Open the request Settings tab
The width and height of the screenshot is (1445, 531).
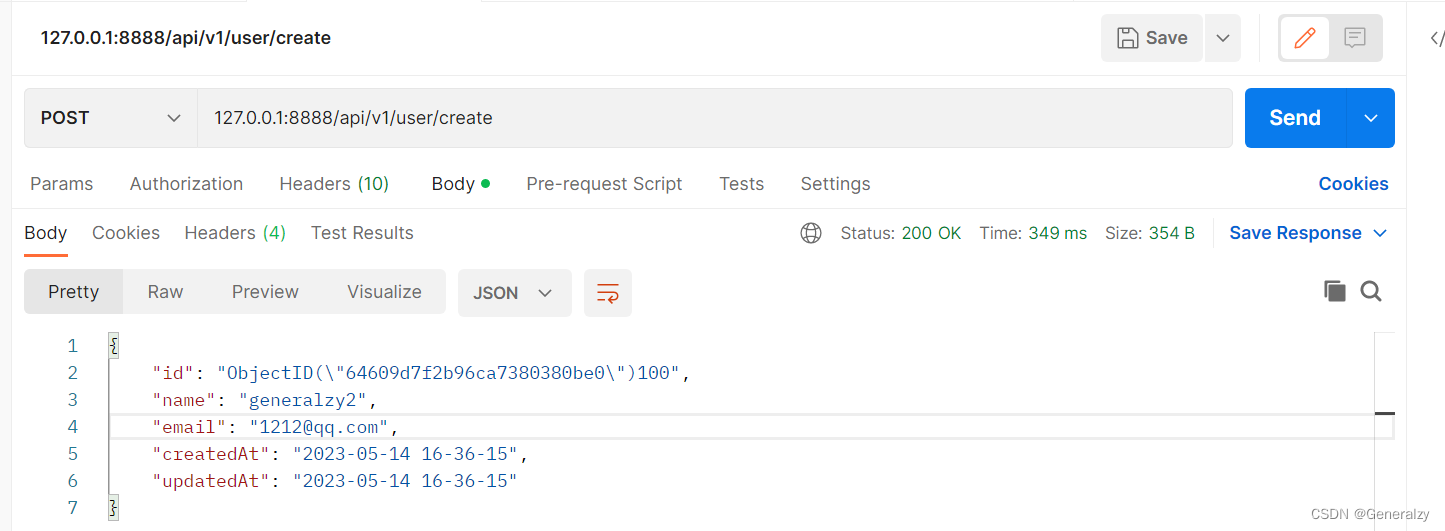[835, 184]
